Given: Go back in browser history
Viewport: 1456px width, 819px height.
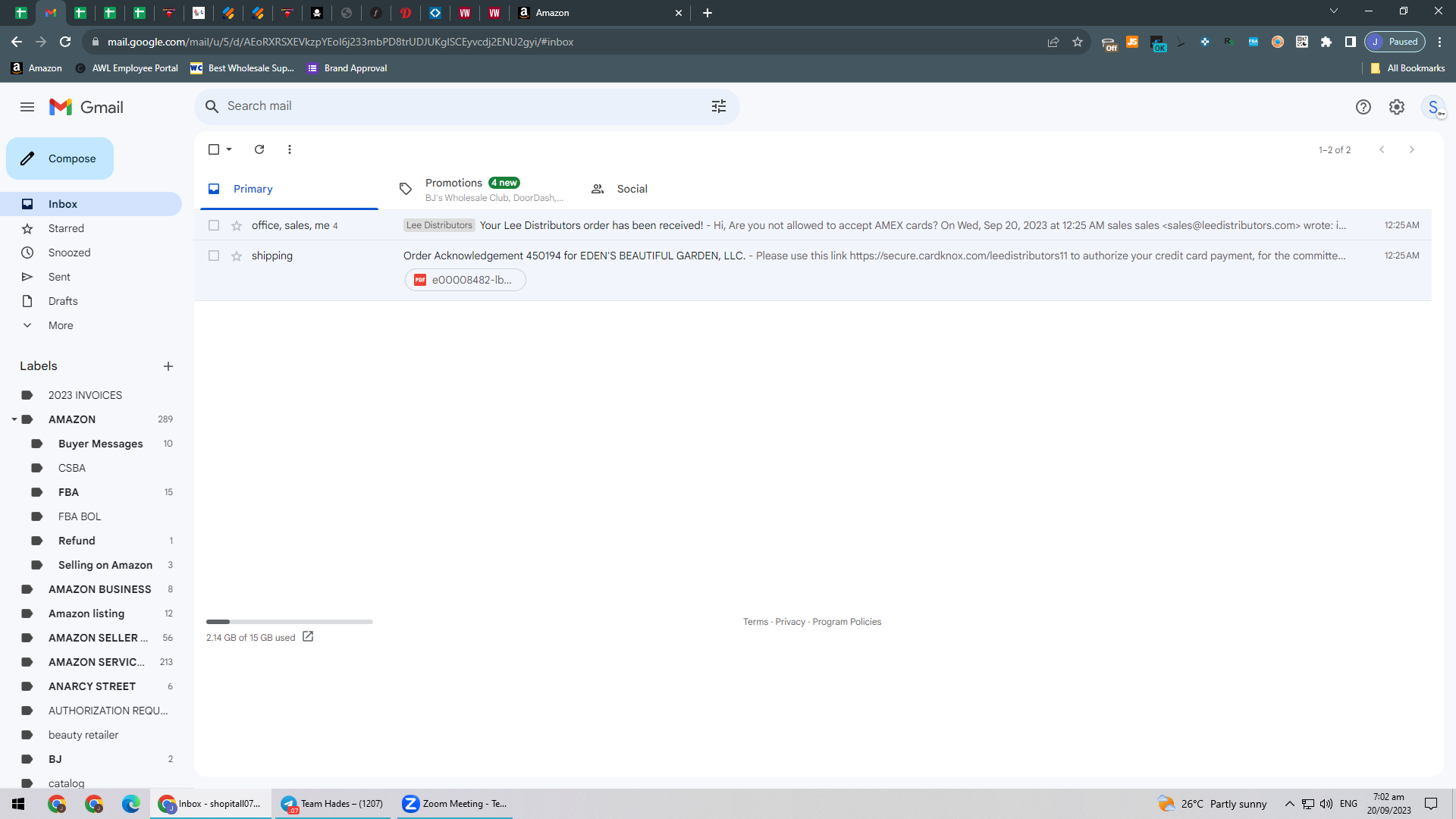Looking at the screenshot, I should coord(17,42).
